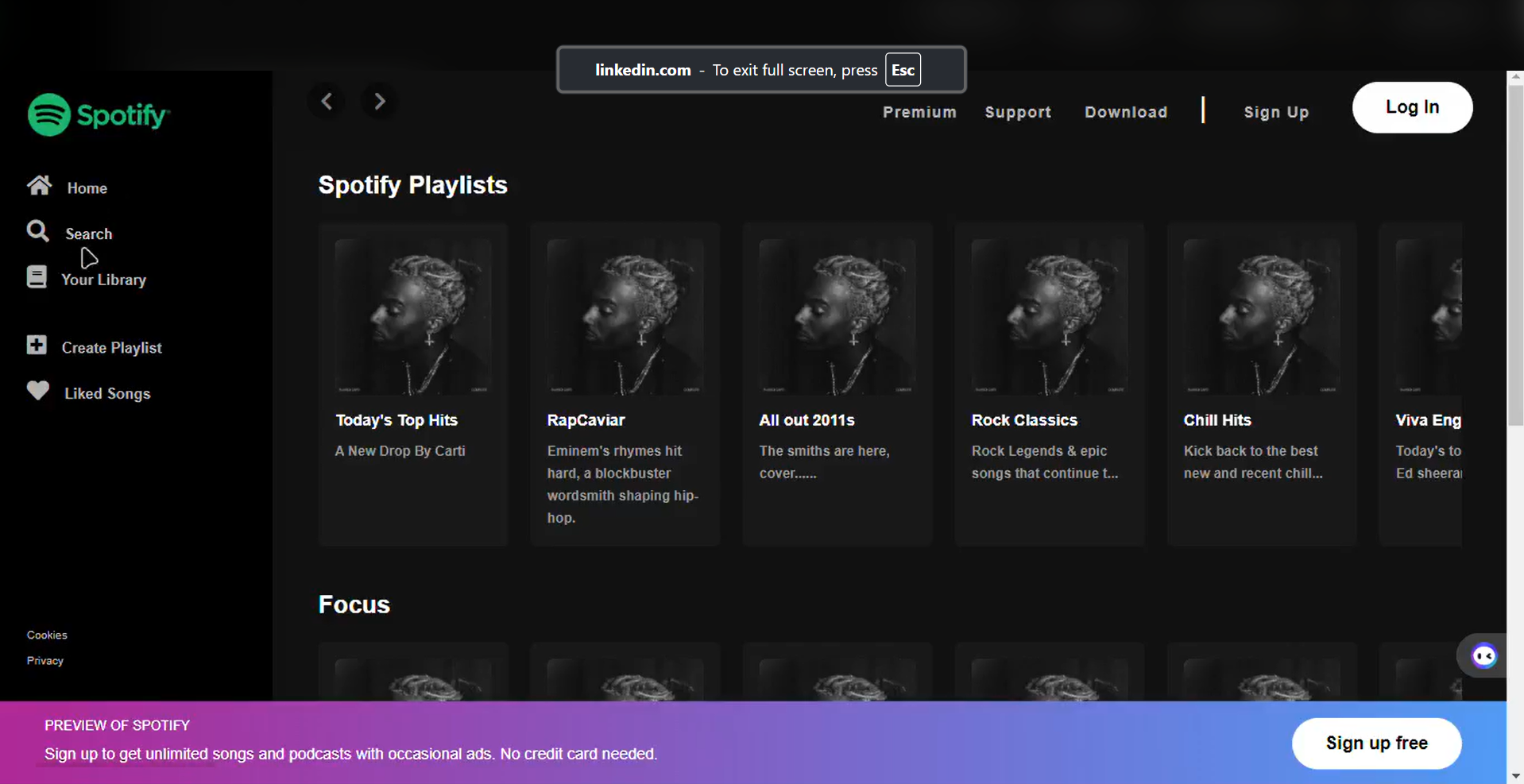
Task: Click the Home house icon
Action: click(x=39, y=186)
